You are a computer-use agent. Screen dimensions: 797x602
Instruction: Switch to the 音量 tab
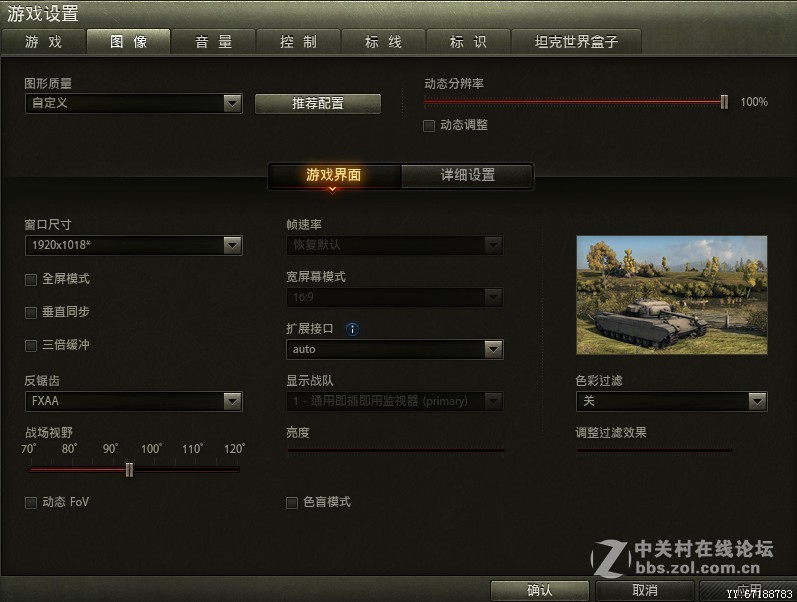tap(213, 42)
